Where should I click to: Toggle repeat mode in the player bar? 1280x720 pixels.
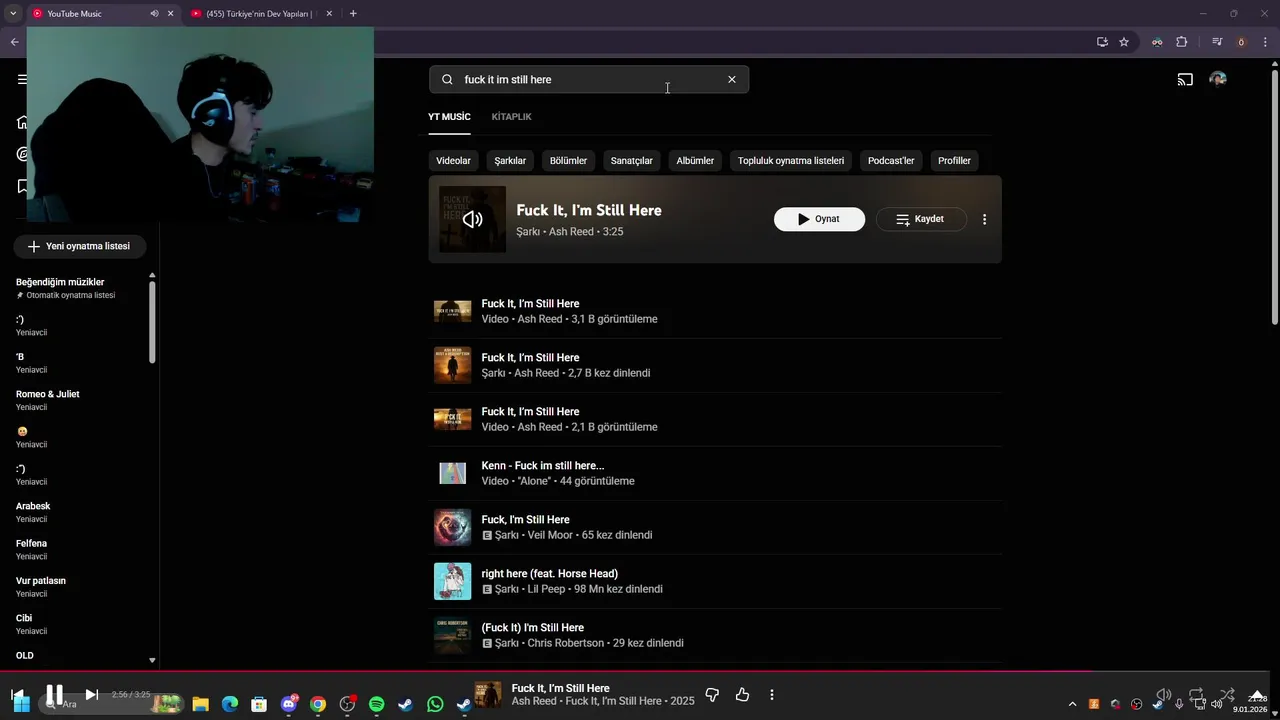(x=1197, y=694)
